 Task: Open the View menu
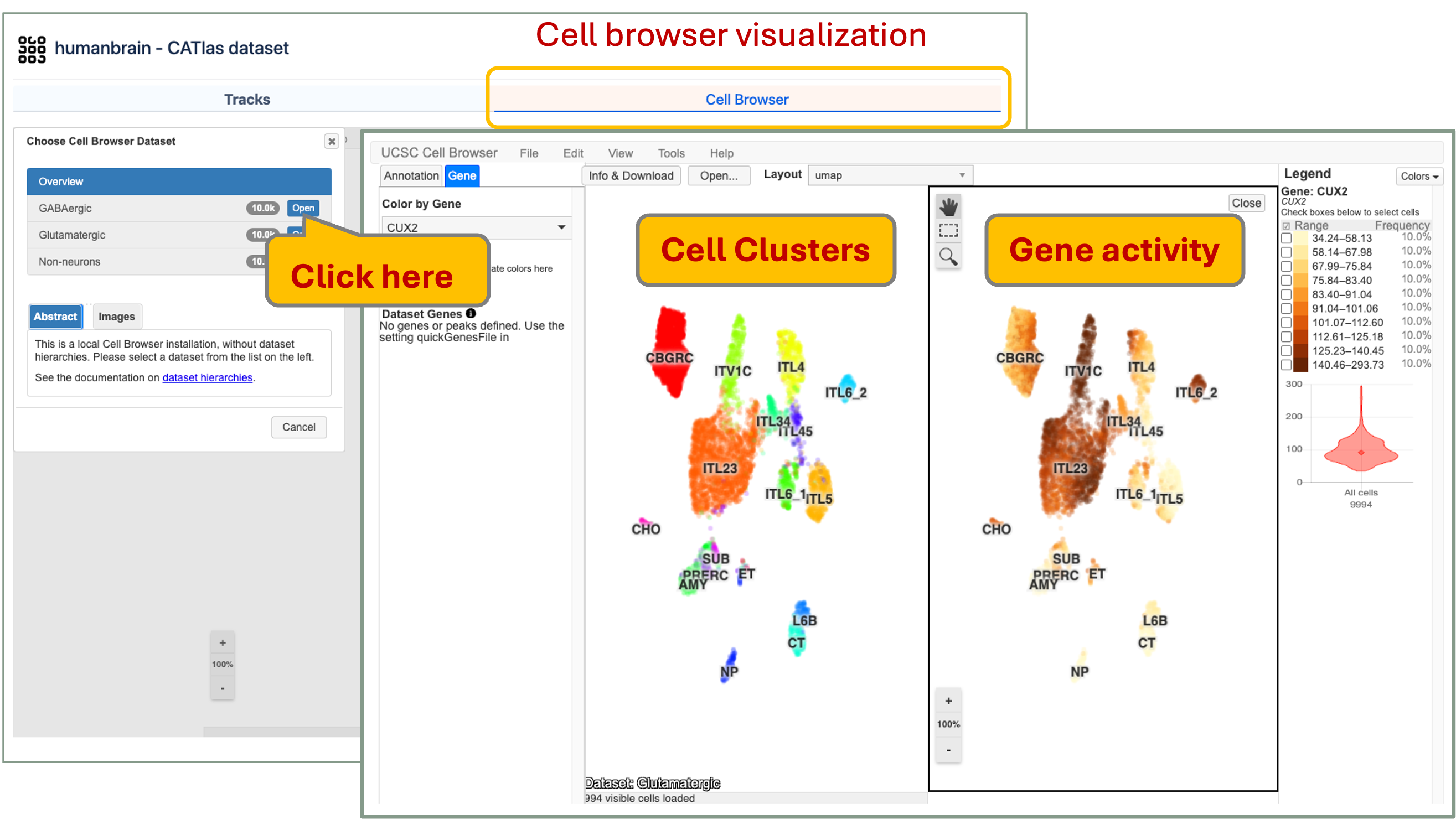(620, 153)
